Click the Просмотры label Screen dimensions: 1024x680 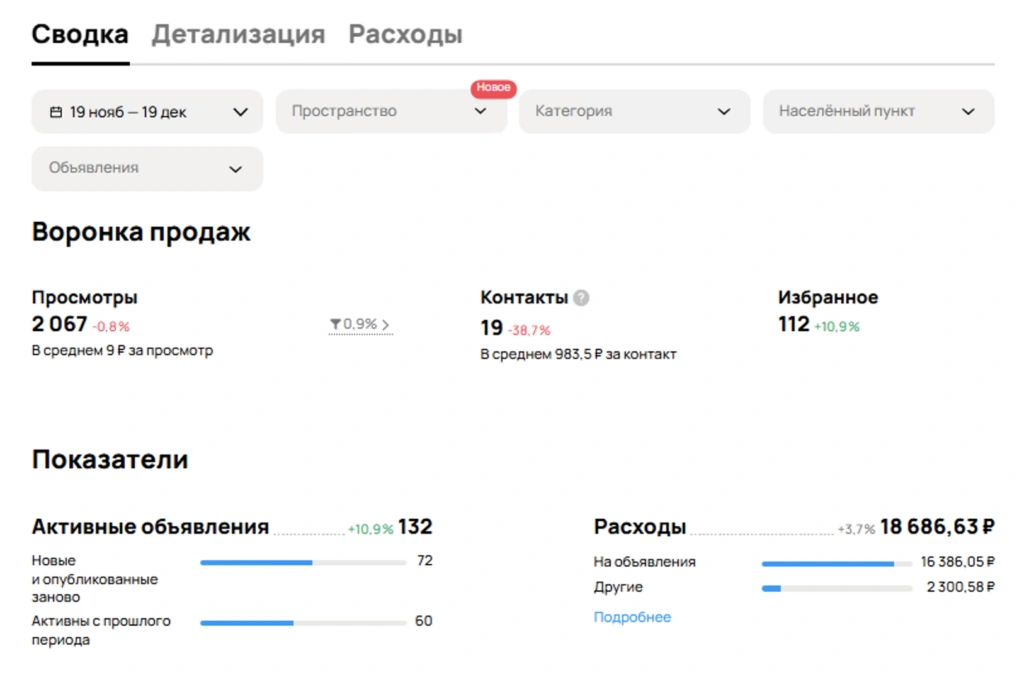point(84,297)
